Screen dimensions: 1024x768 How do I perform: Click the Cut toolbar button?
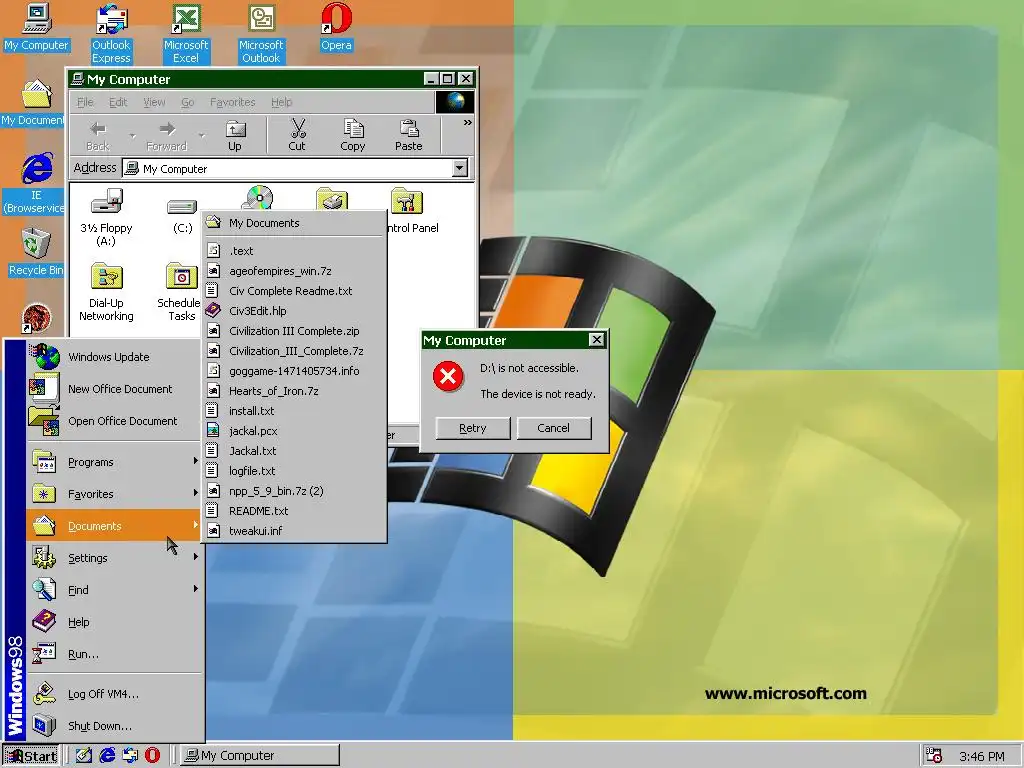pyautogui.click(x=297, y=136)
